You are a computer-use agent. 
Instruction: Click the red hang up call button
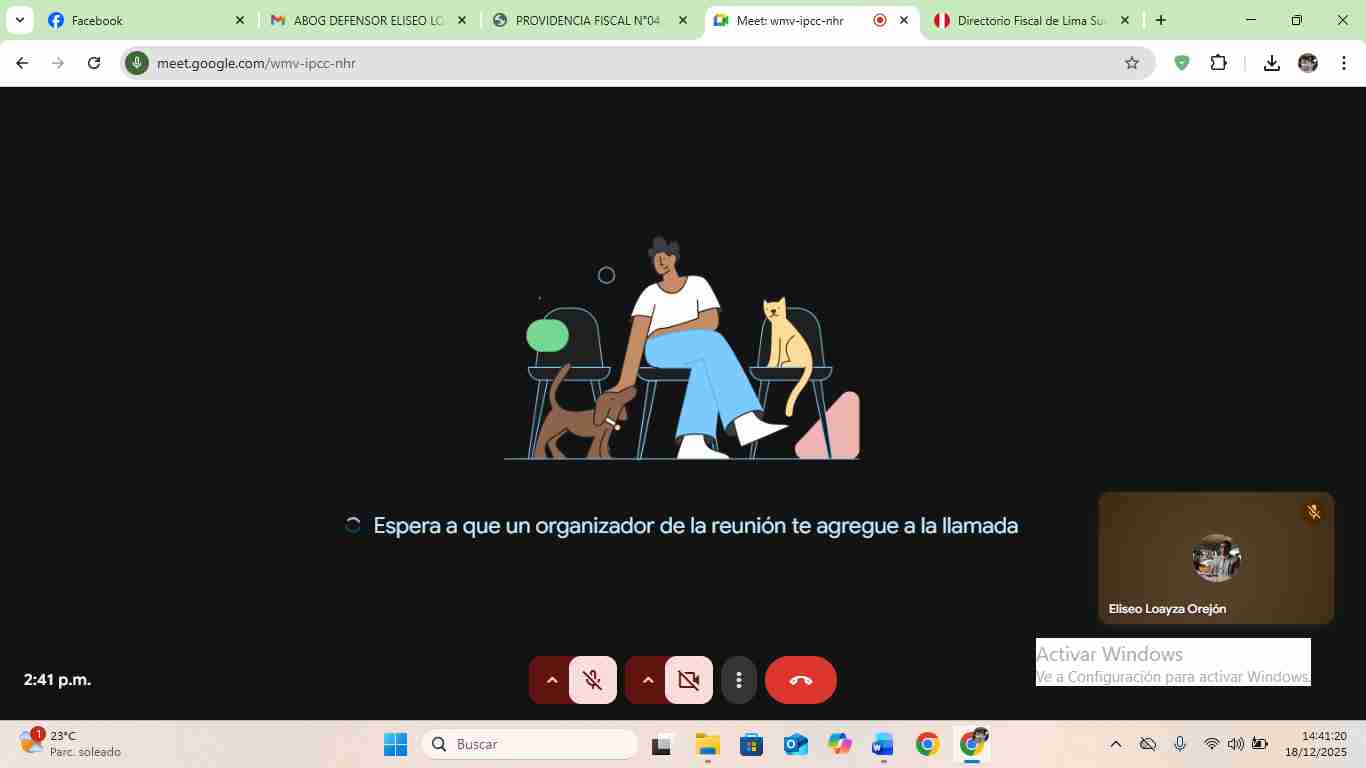coord(800,680)
